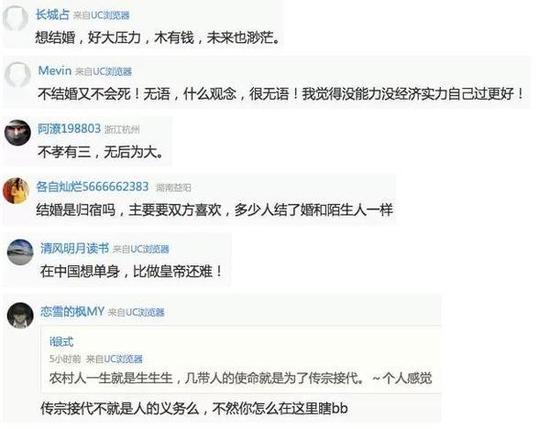Visit Mevin's profile via username

(55, 71)
